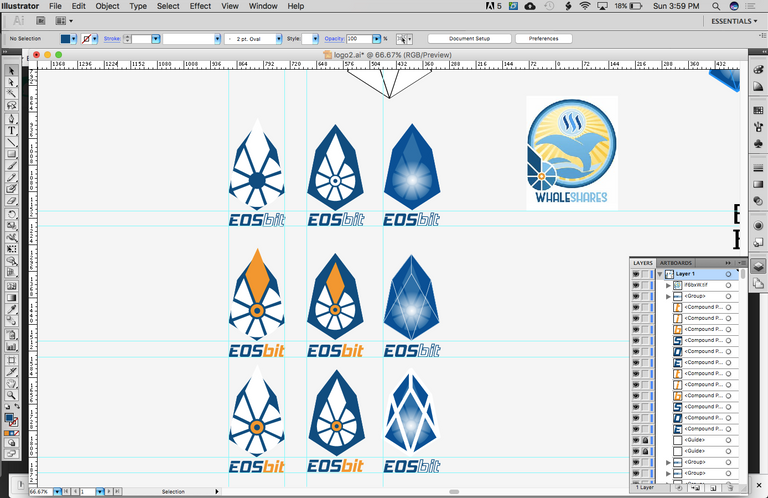
Task: Choose the Mesh tool
Action: click(x=11, y=286)
